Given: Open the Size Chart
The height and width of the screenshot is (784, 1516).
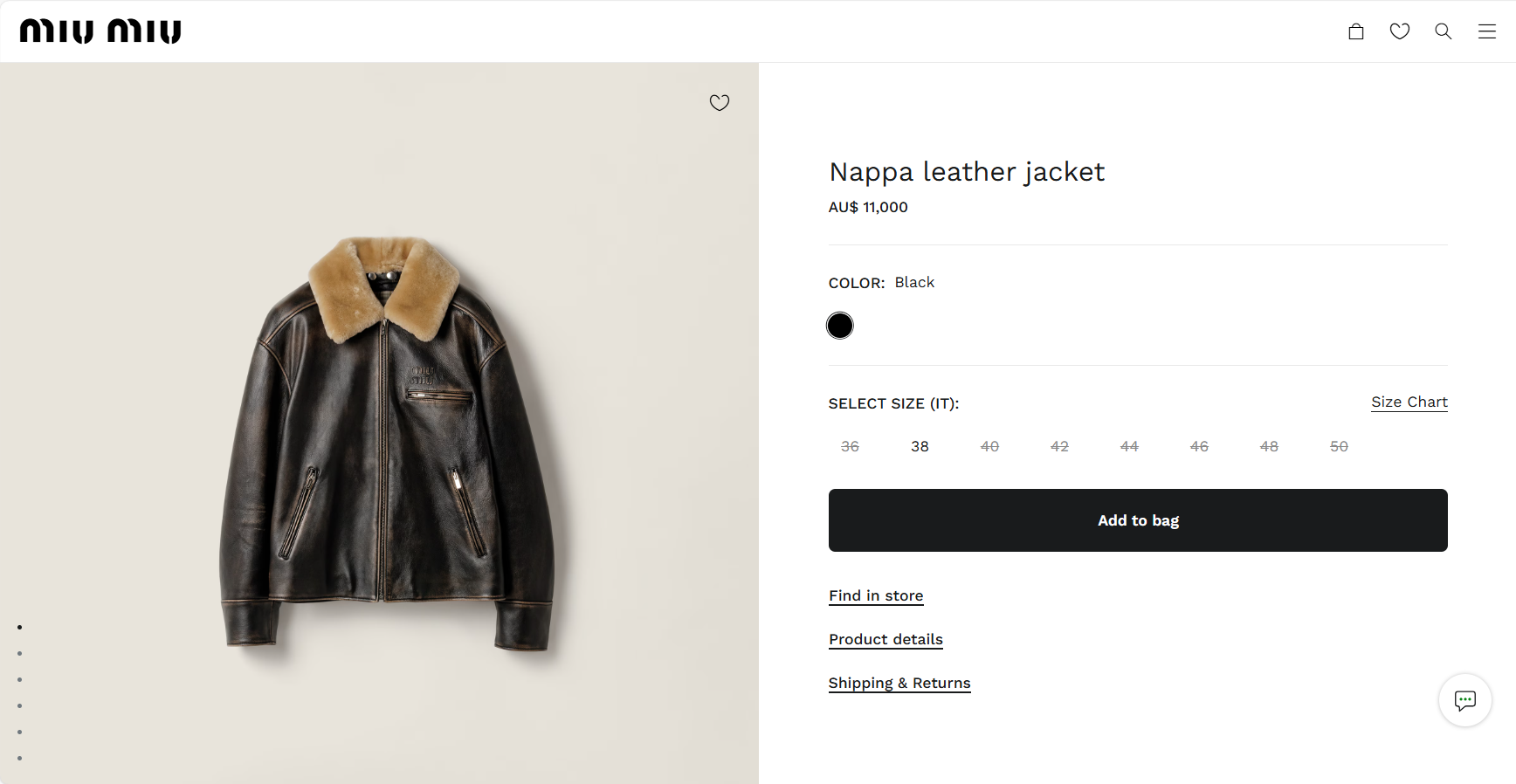Looking at the screenshot, I should (1409, 402).
